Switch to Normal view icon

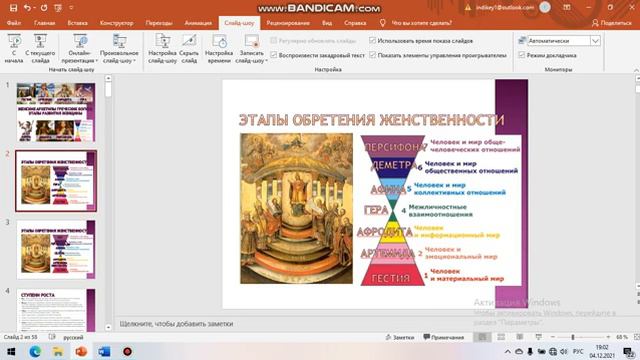click(x=482, y=337)
